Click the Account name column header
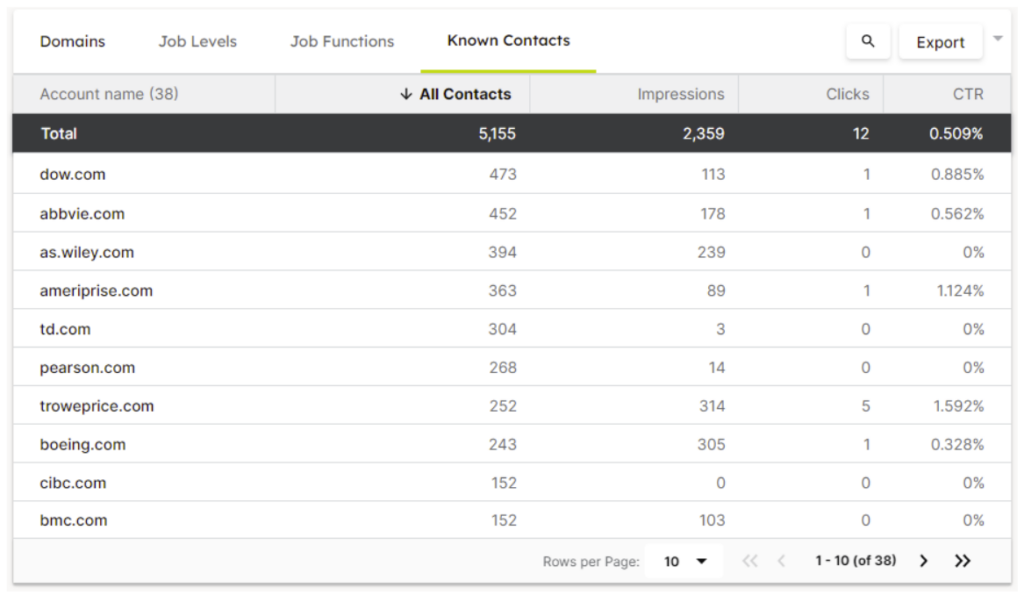This screenshot has width=1024, height=595. click(109, 94)
